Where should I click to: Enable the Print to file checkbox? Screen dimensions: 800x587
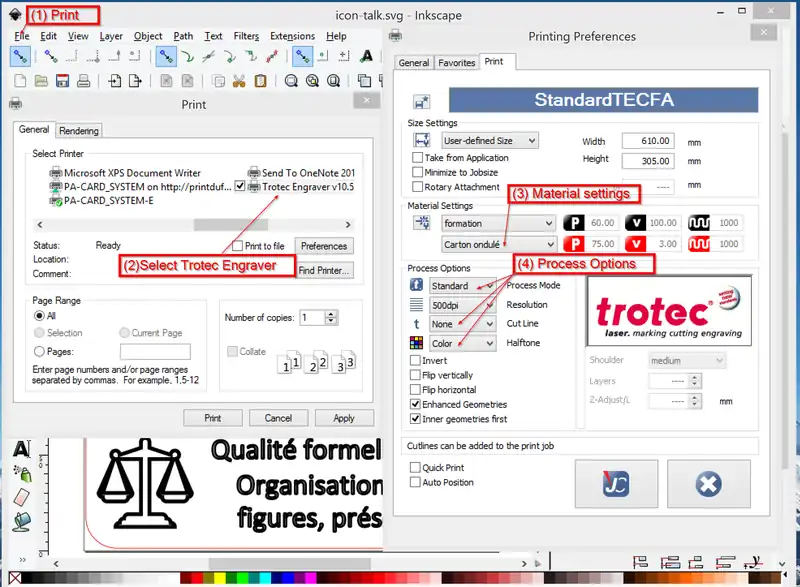coord(238,246)
